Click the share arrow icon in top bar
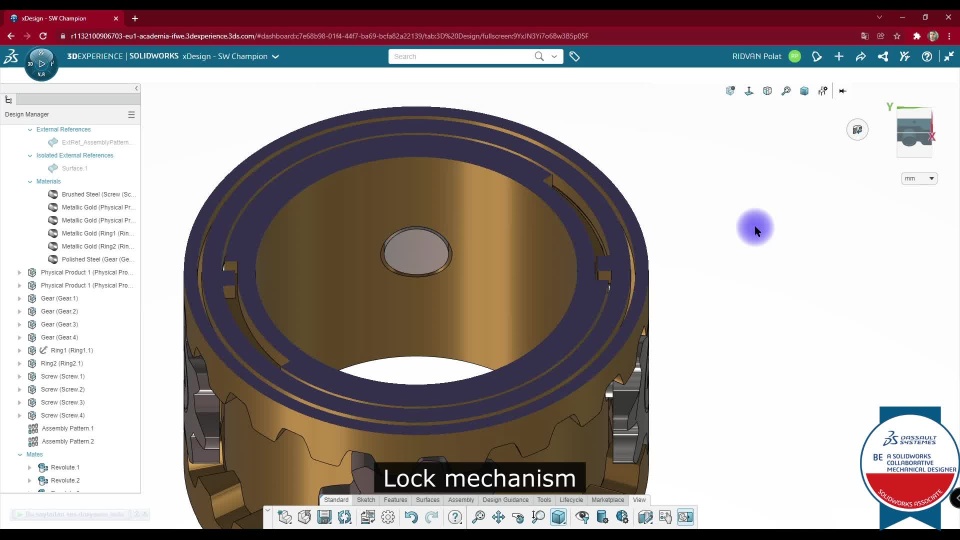Screen dimensions: 960x540 click(860, 56)
